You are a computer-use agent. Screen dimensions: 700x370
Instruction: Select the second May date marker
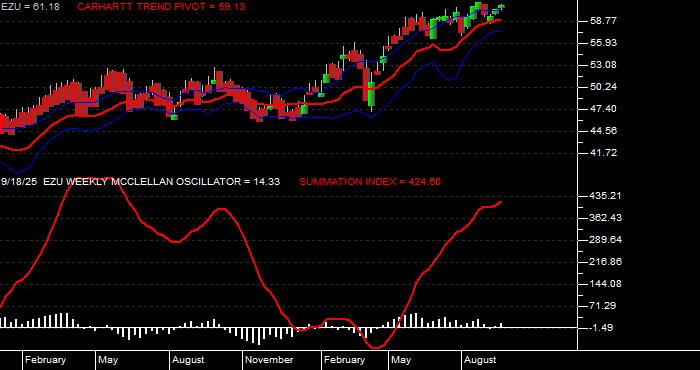tap(401, 360)
